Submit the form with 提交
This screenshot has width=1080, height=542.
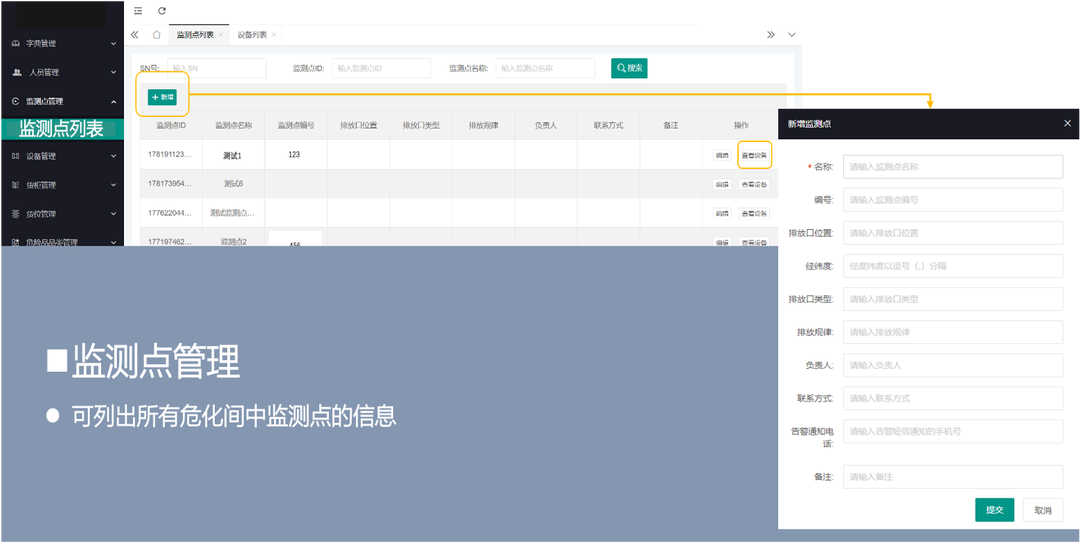995,510
